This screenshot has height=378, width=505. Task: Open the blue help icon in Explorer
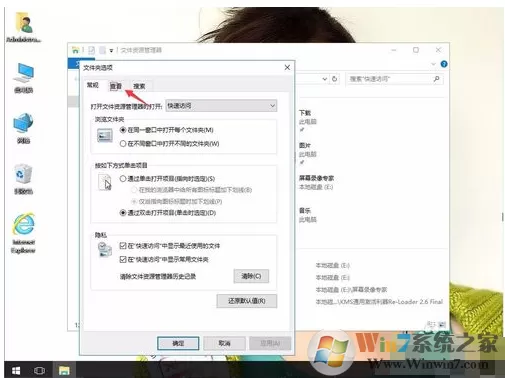point(444,64)
